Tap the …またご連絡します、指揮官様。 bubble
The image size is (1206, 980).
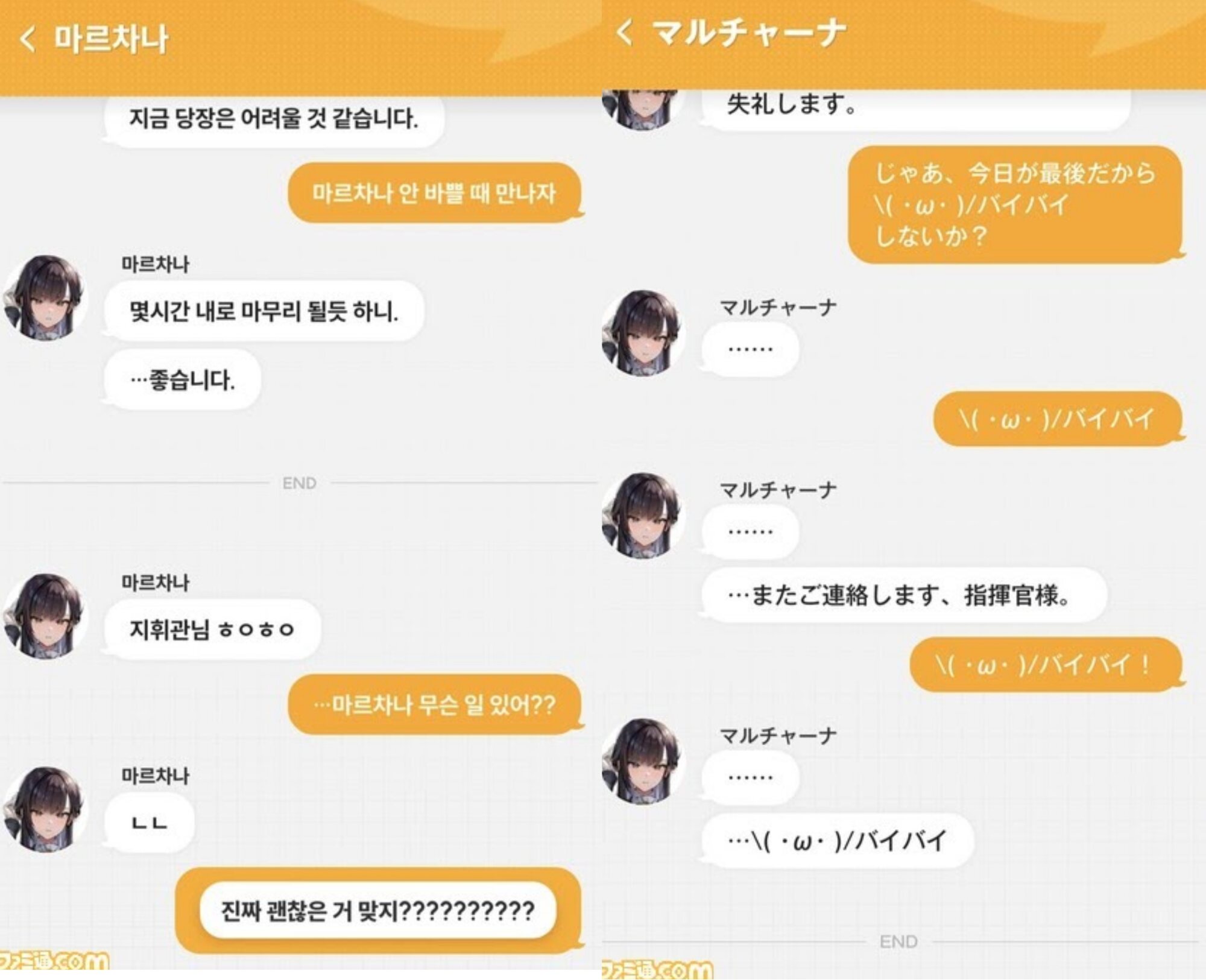[x=903, y=595]
